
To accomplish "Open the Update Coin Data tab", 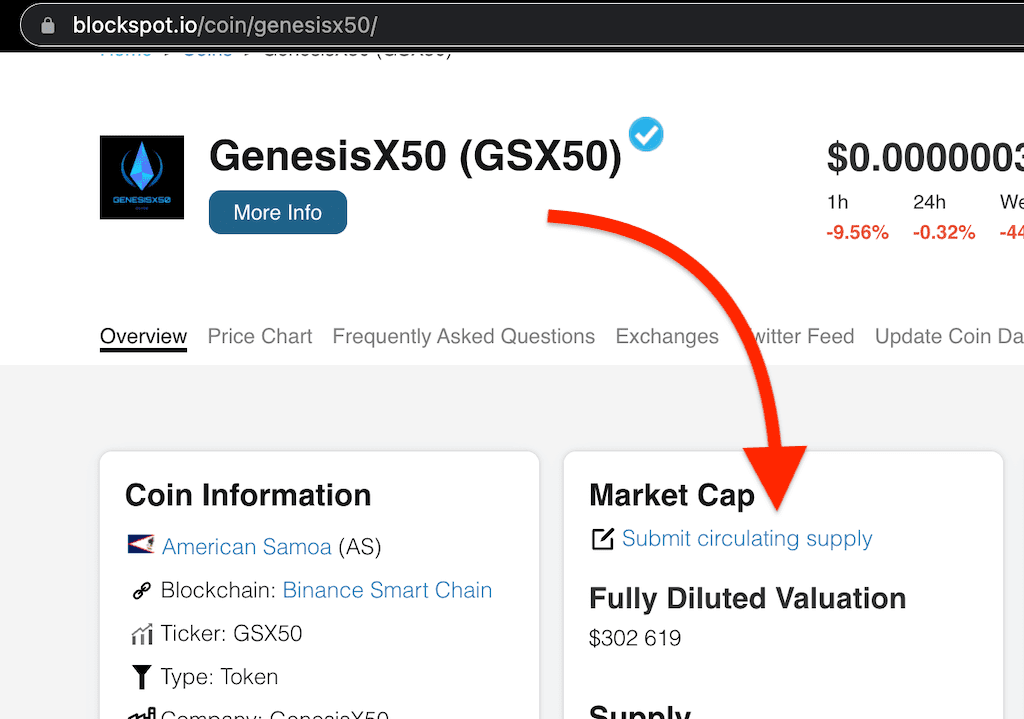I will tap(949, 336).
